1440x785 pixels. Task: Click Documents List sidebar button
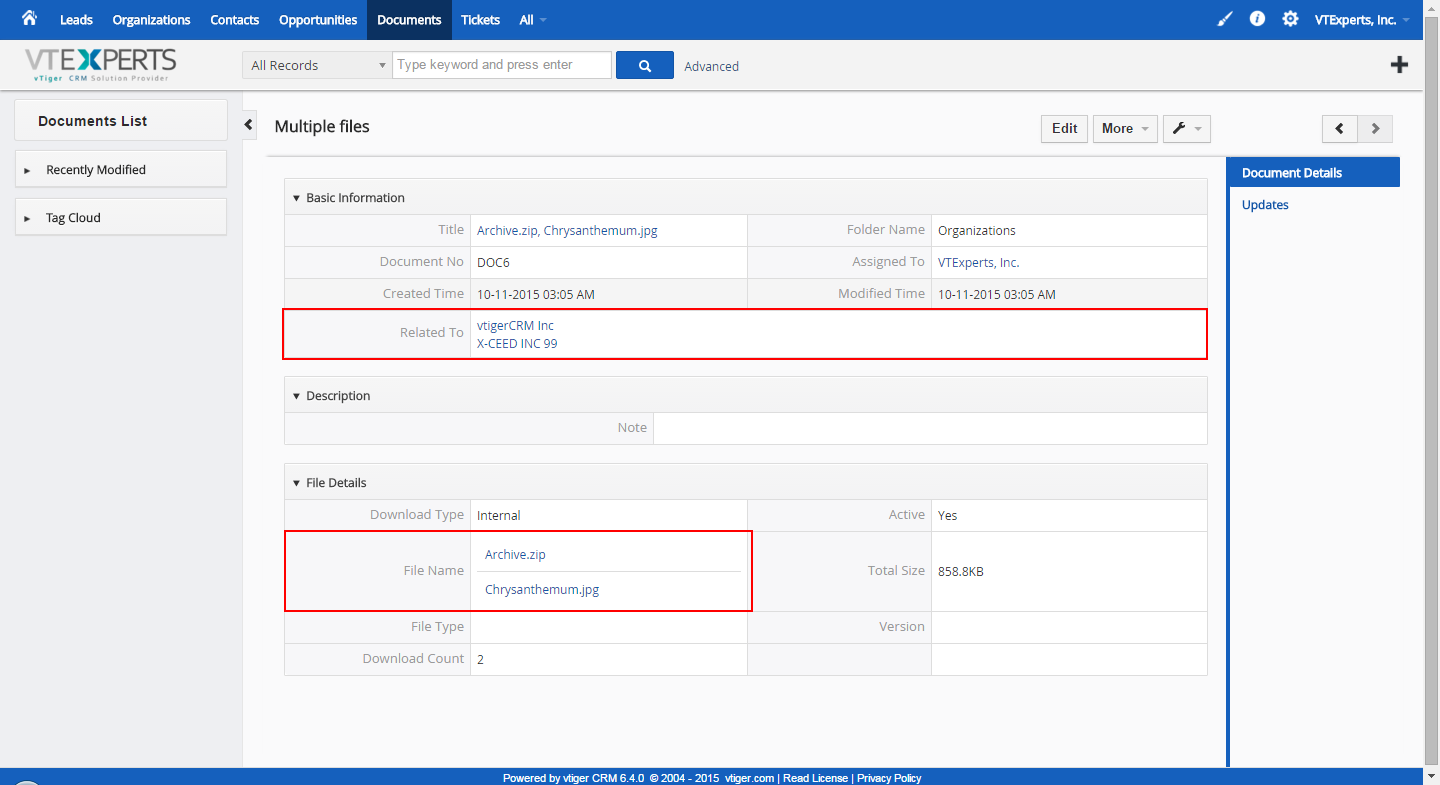(x=121, y=120)
